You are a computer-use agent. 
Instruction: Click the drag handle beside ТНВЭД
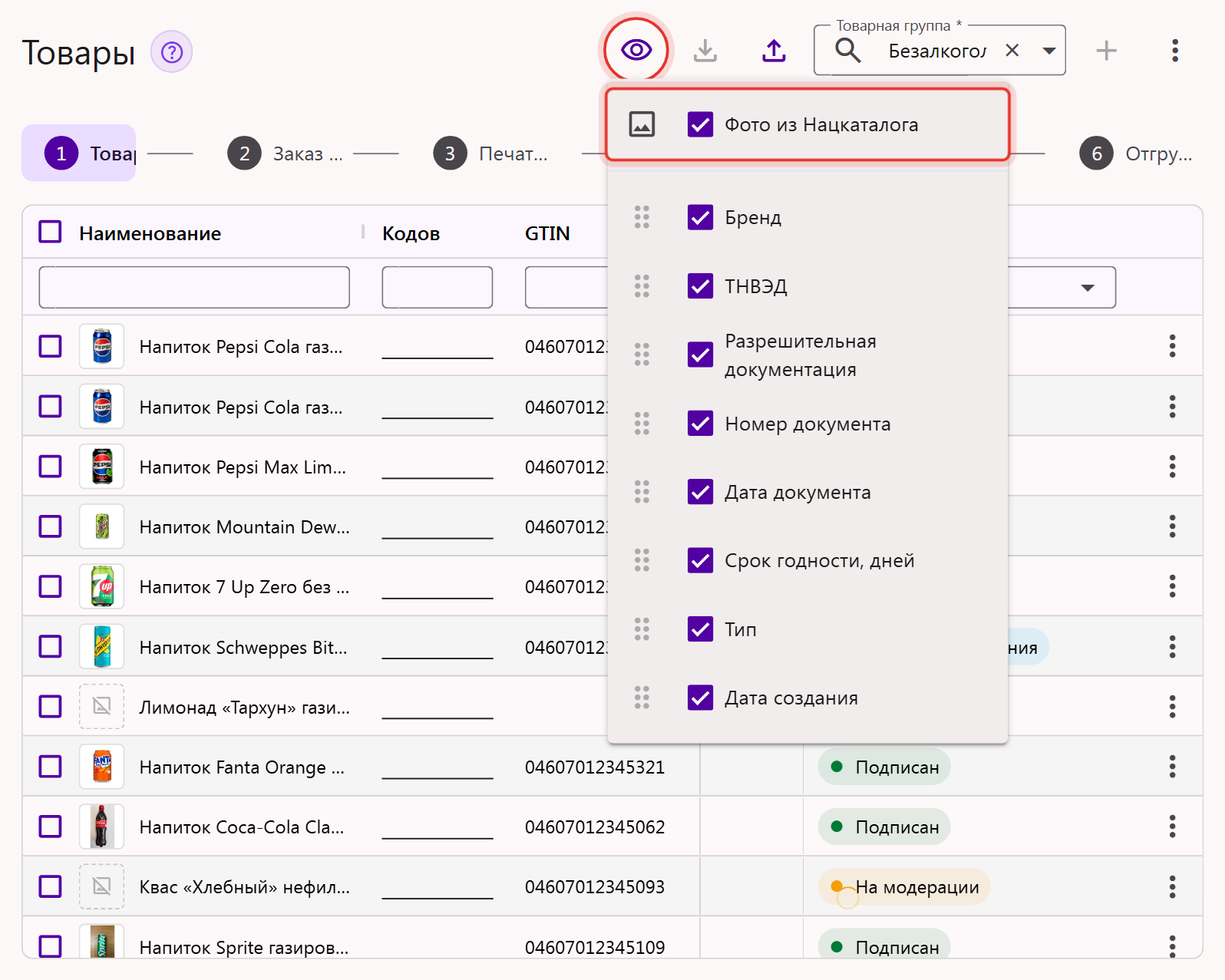642,286
